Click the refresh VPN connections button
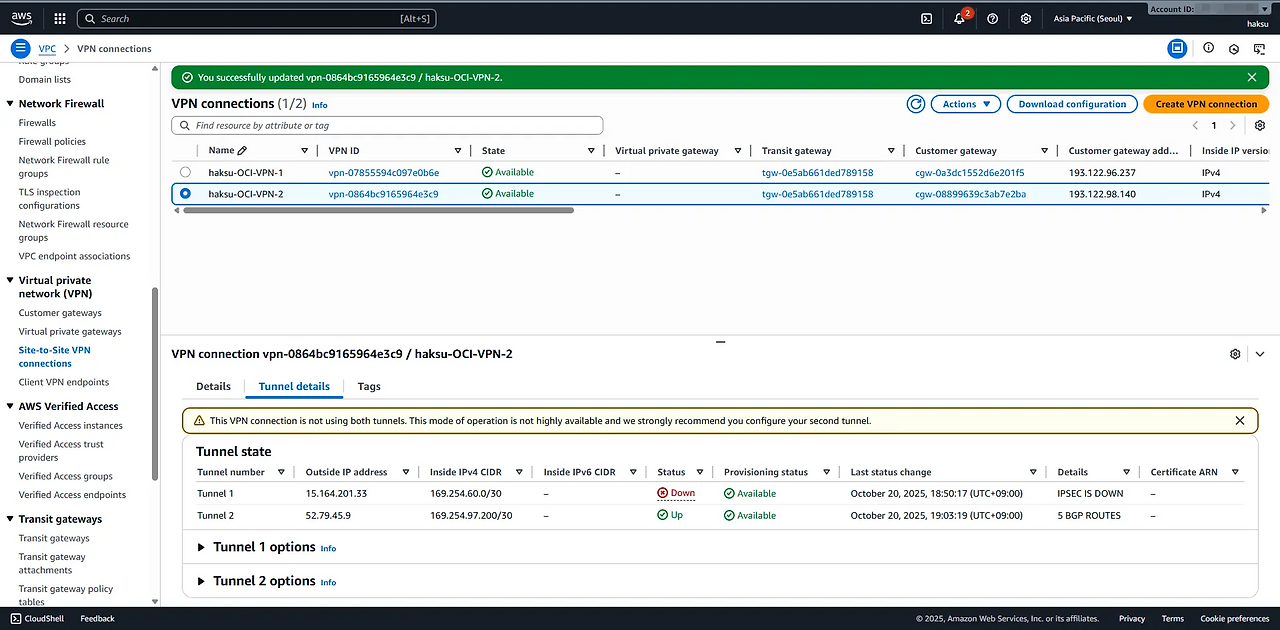The width and height of the screenshot is (1280, 630). 915,104
